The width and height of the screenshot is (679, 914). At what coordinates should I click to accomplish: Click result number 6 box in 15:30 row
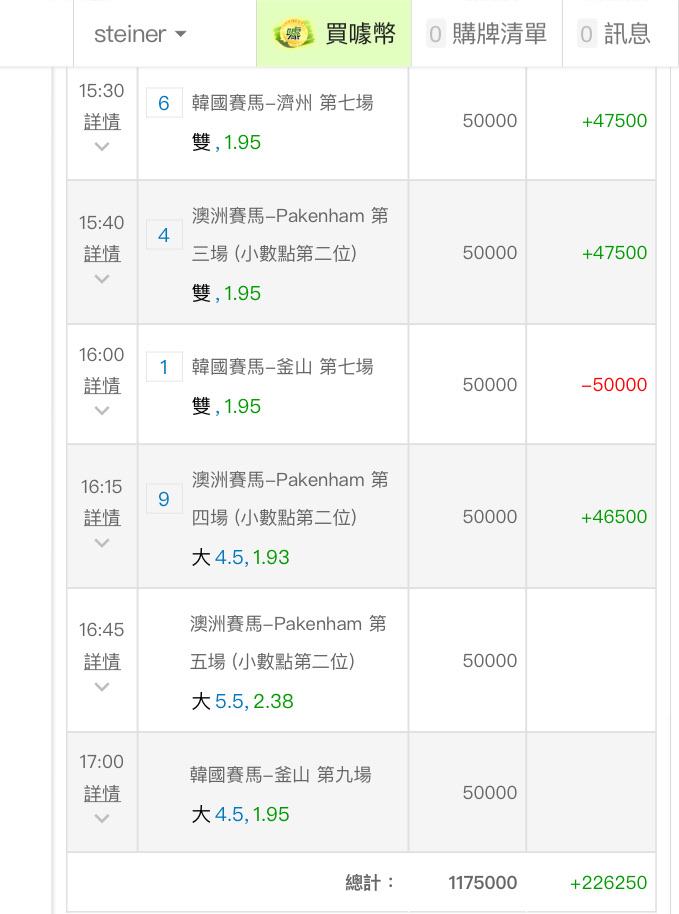tap(164, 103)
